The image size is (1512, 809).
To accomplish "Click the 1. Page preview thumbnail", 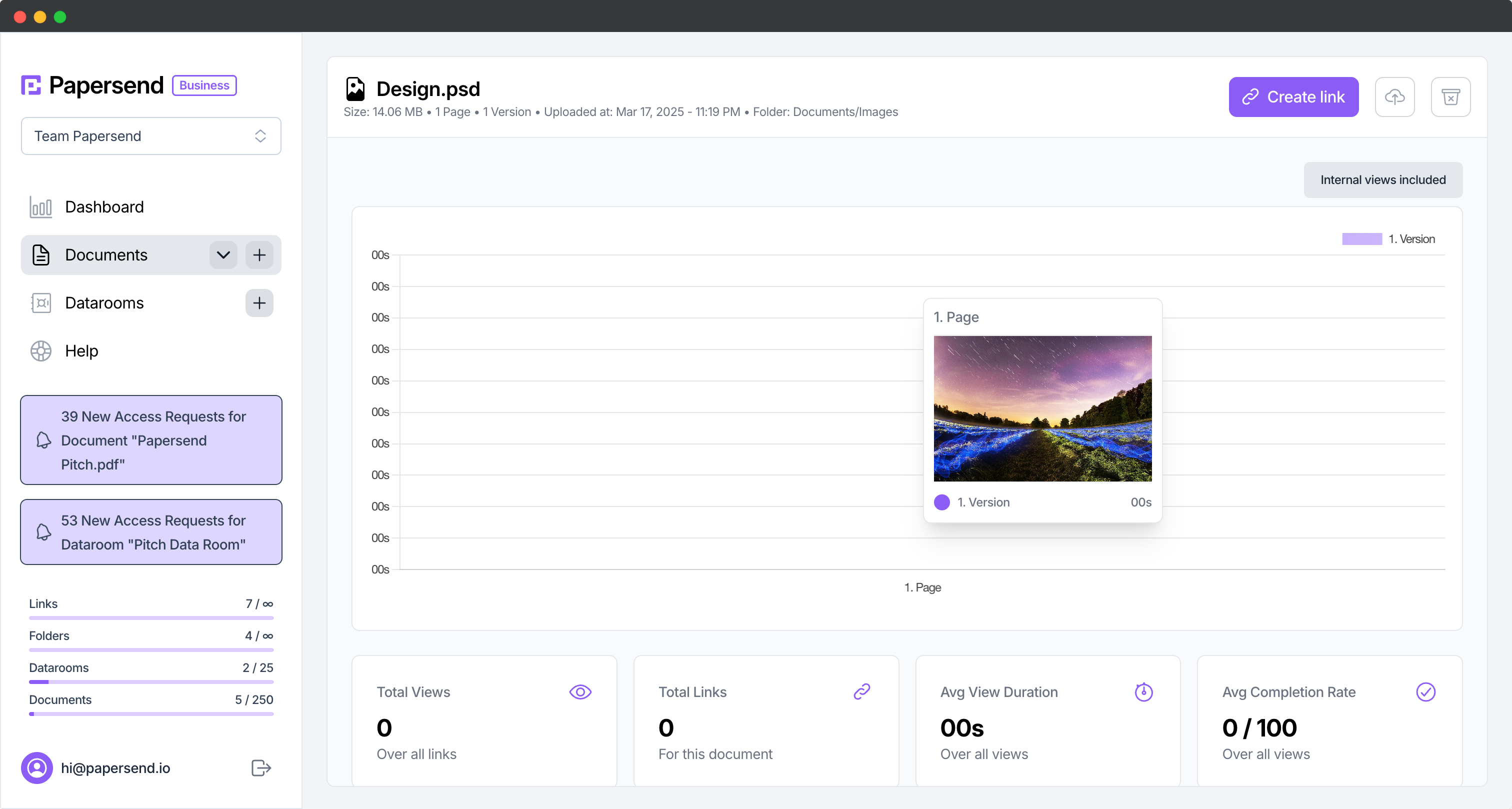I will 1042,408.
